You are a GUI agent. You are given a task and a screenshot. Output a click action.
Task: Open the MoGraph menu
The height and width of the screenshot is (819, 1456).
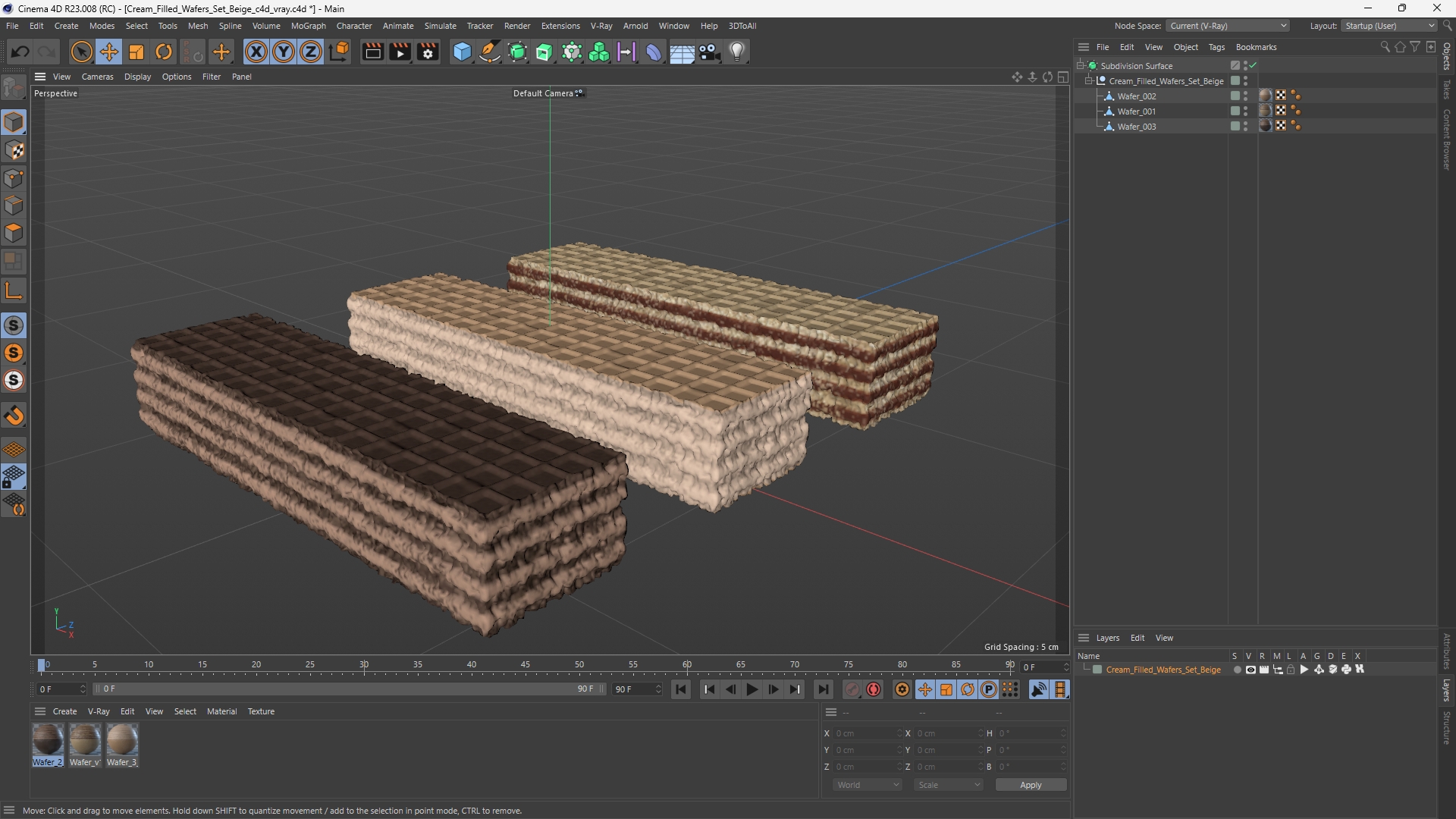(x=308, y=26)
